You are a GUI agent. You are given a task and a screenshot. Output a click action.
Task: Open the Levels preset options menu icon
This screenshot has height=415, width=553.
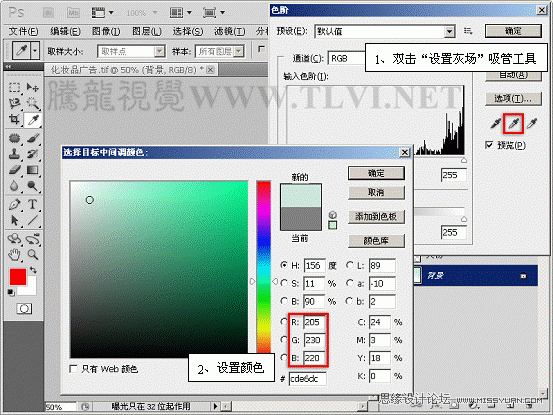[468, 31]
